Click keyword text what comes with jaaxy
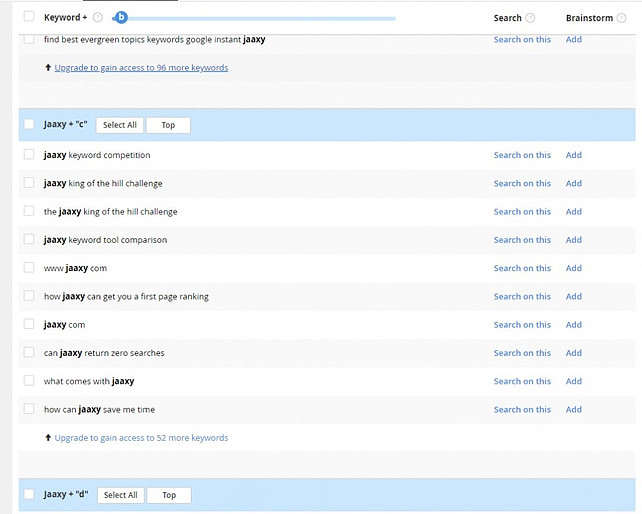642x514 pixels. click(x=89, y=381)
